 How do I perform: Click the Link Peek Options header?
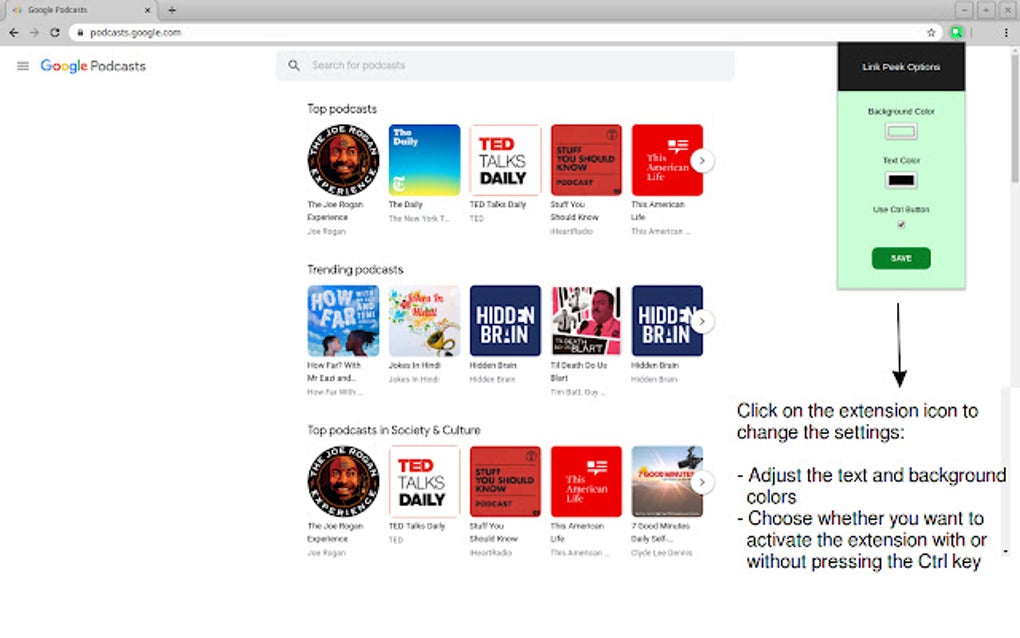point(901,67)
